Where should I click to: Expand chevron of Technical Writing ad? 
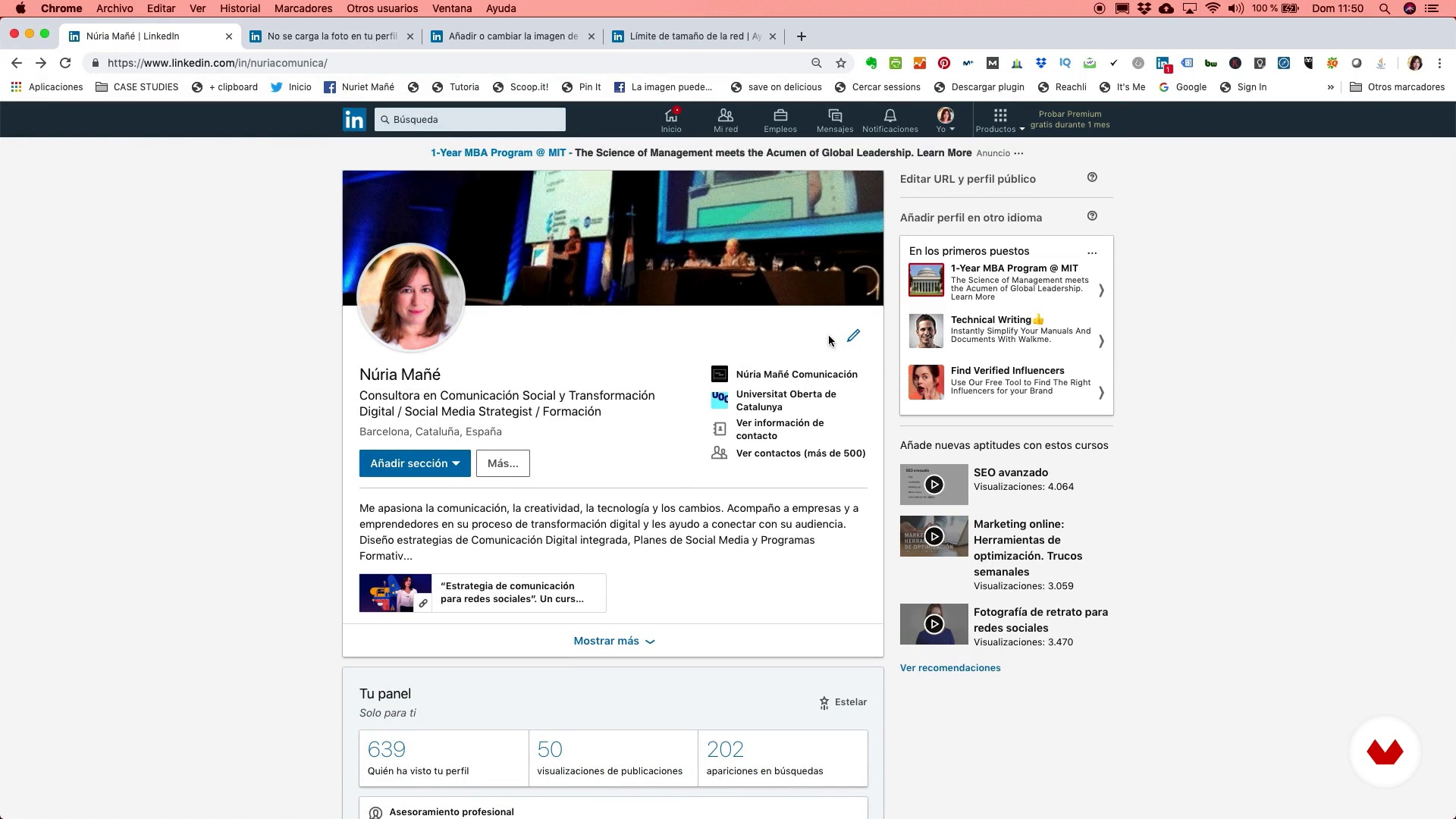pyautogui.click(x=1101, y=341)
